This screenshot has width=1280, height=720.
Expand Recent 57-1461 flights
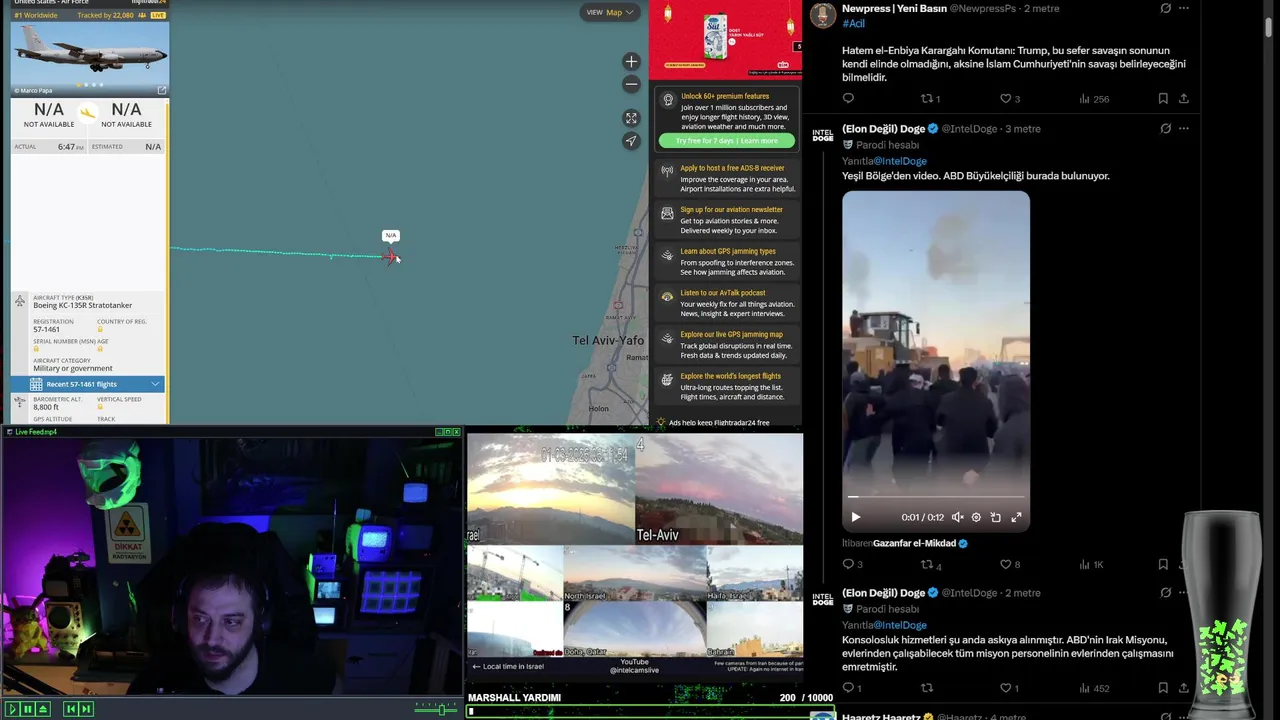[x=88, y=384]
